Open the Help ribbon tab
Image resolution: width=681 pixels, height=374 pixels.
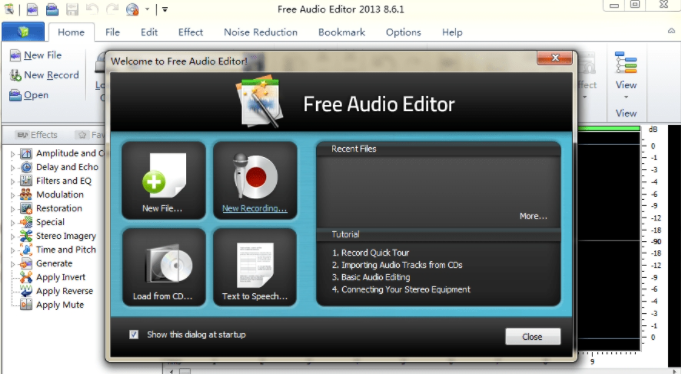coord(452,32)
